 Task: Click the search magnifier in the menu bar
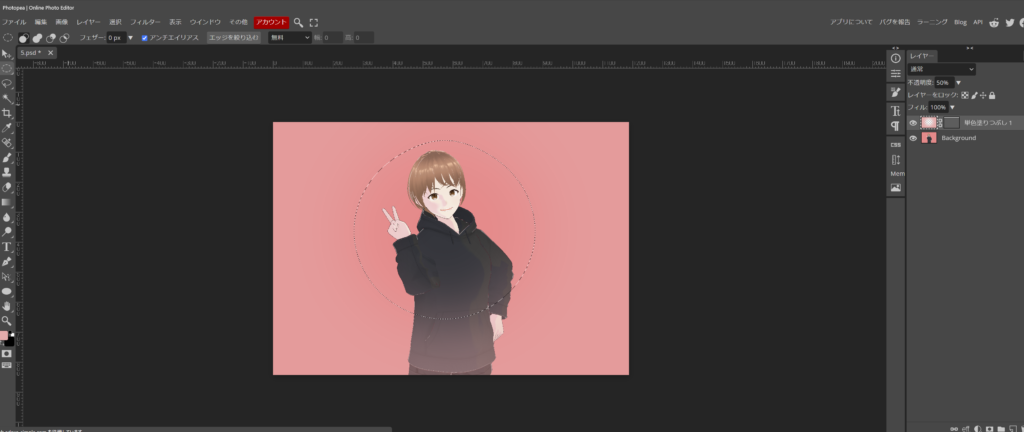pos(298,21)
